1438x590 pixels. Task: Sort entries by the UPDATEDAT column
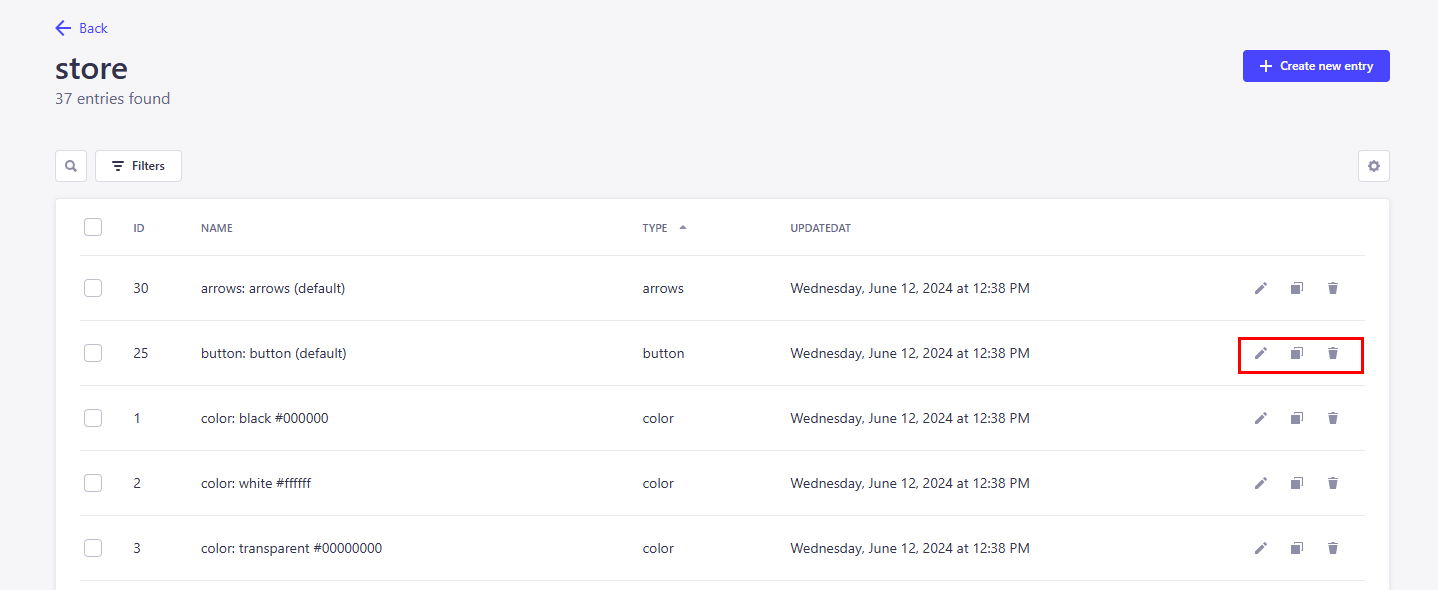click(820, 227)
